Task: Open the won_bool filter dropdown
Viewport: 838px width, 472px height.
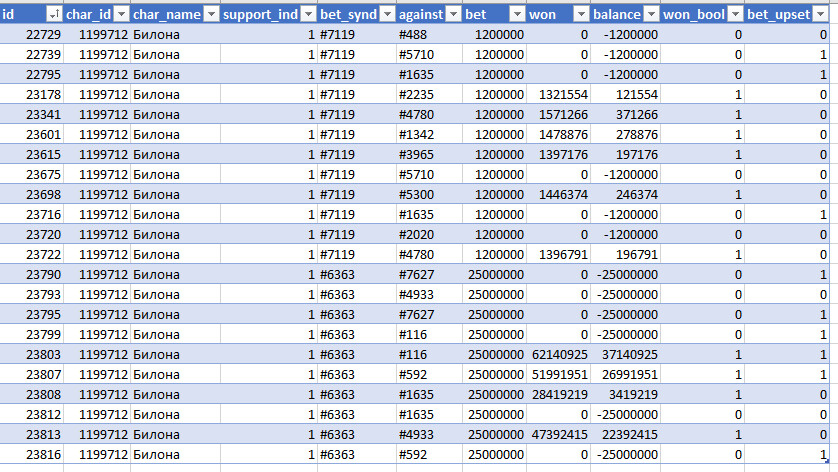Action: click(x=736, y=14)
